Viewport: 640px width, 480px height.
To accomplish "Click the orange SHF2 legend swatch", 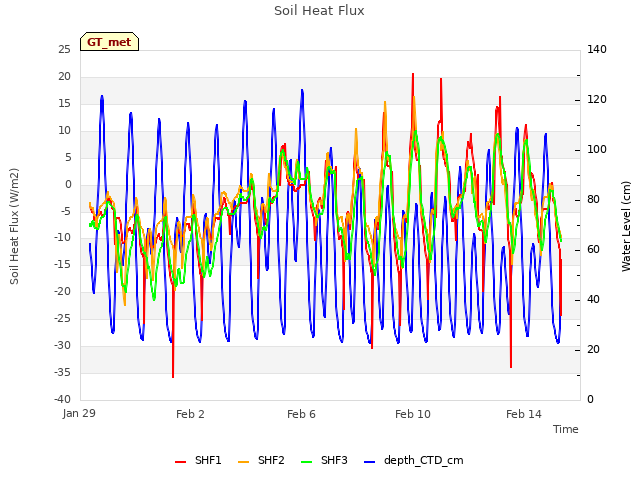I will 243,462.
